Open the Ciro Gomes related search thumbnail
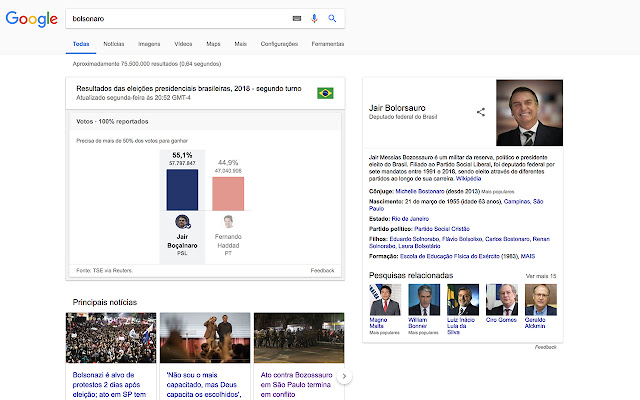 tap(502, 300)
